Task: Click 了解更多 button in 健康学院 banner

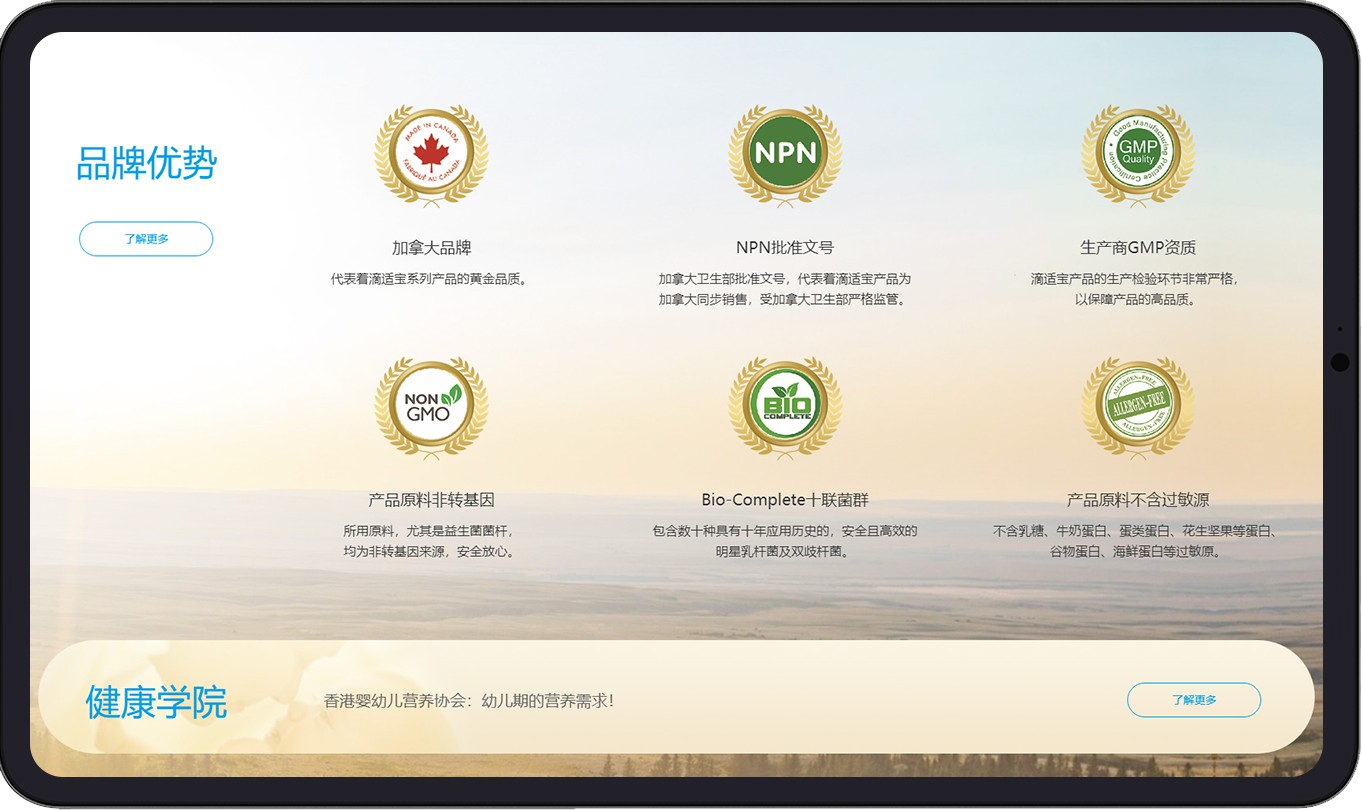Action: pos(1194,700)
